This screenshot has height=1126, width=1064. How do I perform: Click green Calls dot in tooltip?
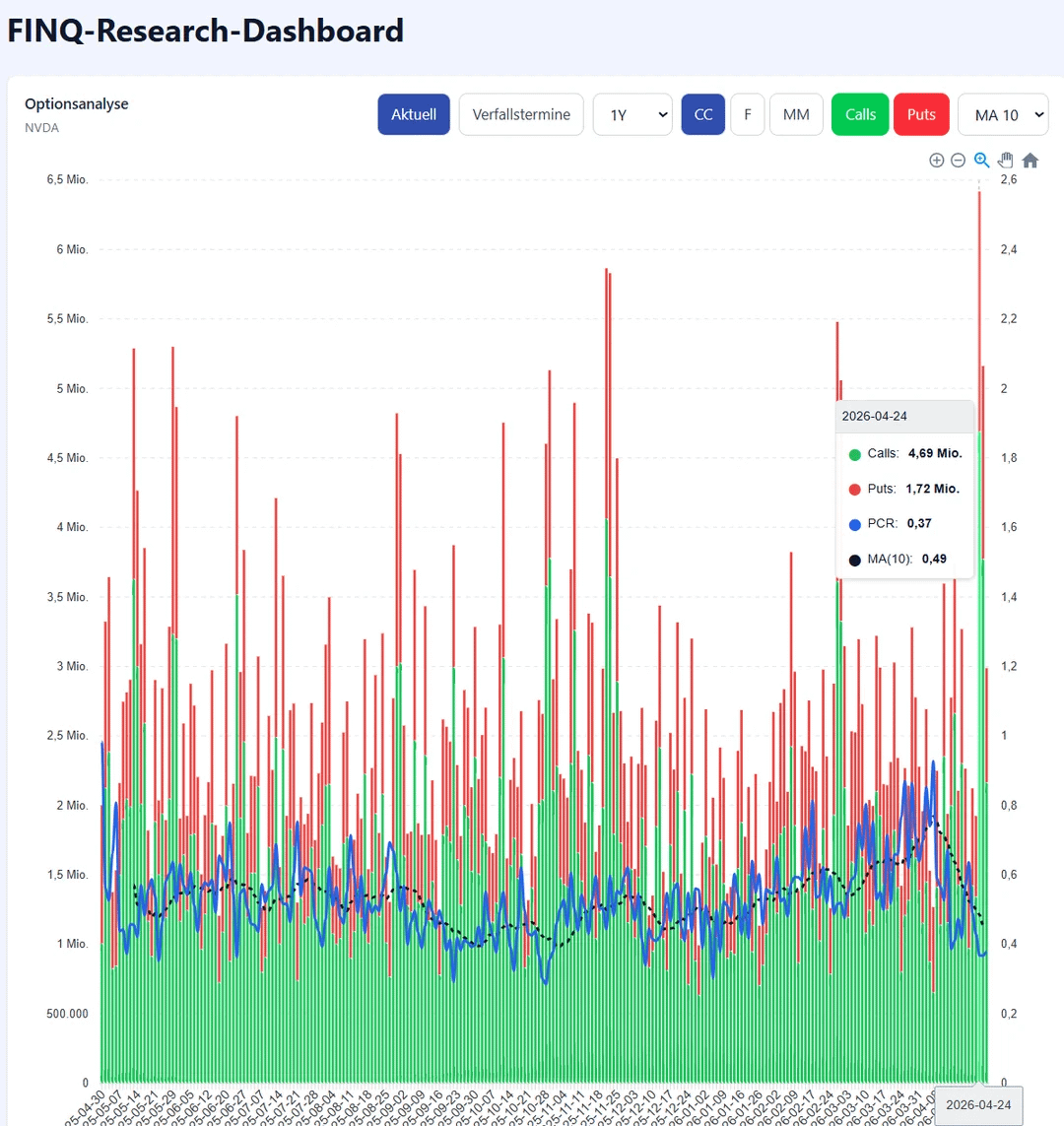click(x=854, y=454)
